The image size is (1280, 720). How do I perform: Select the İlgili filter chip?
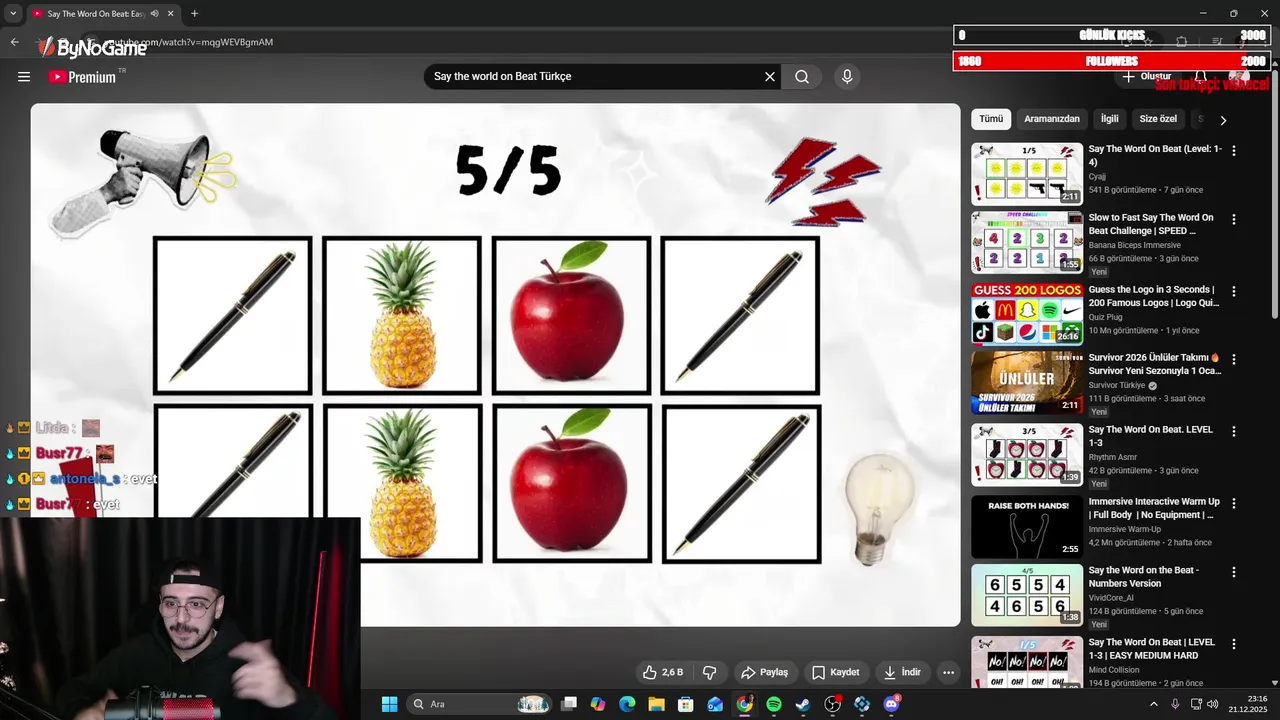point(1110,119)
